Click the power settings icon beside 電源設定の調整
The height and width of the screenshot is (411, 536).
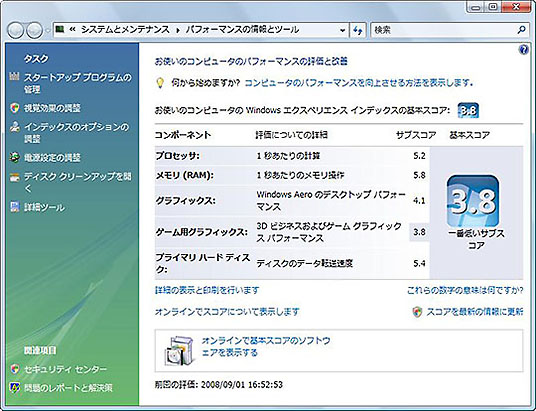[x=14, y=158]
